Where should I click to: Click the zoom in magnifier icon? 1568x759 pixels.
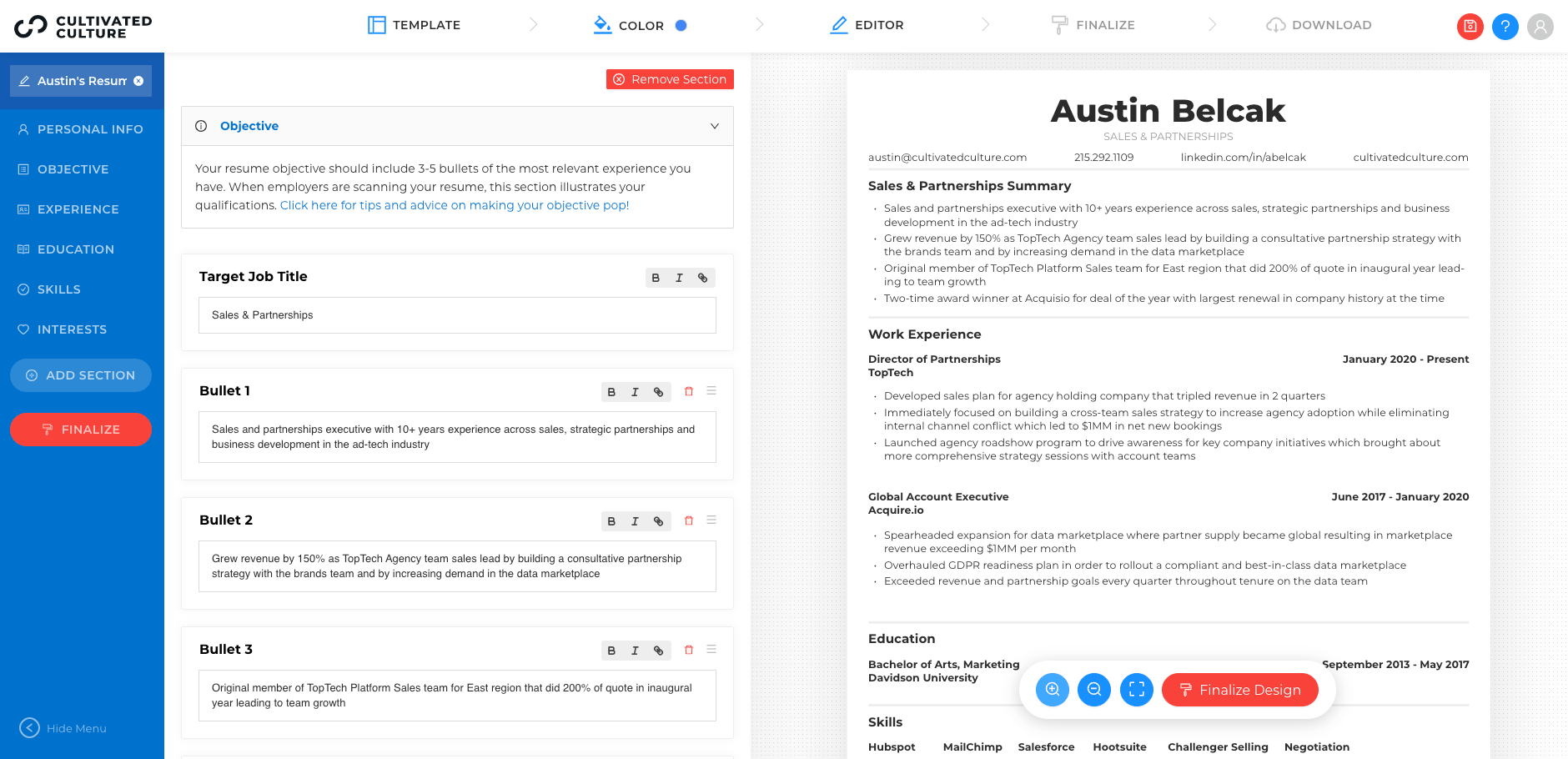[1052, 690]
